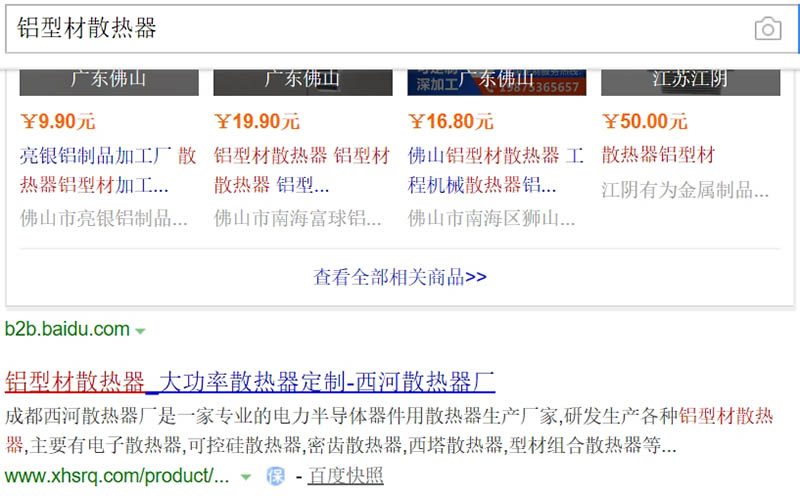The image size is (800, 496).
Task: Click the ¥16.80元 price
Action: pos(451,121)
